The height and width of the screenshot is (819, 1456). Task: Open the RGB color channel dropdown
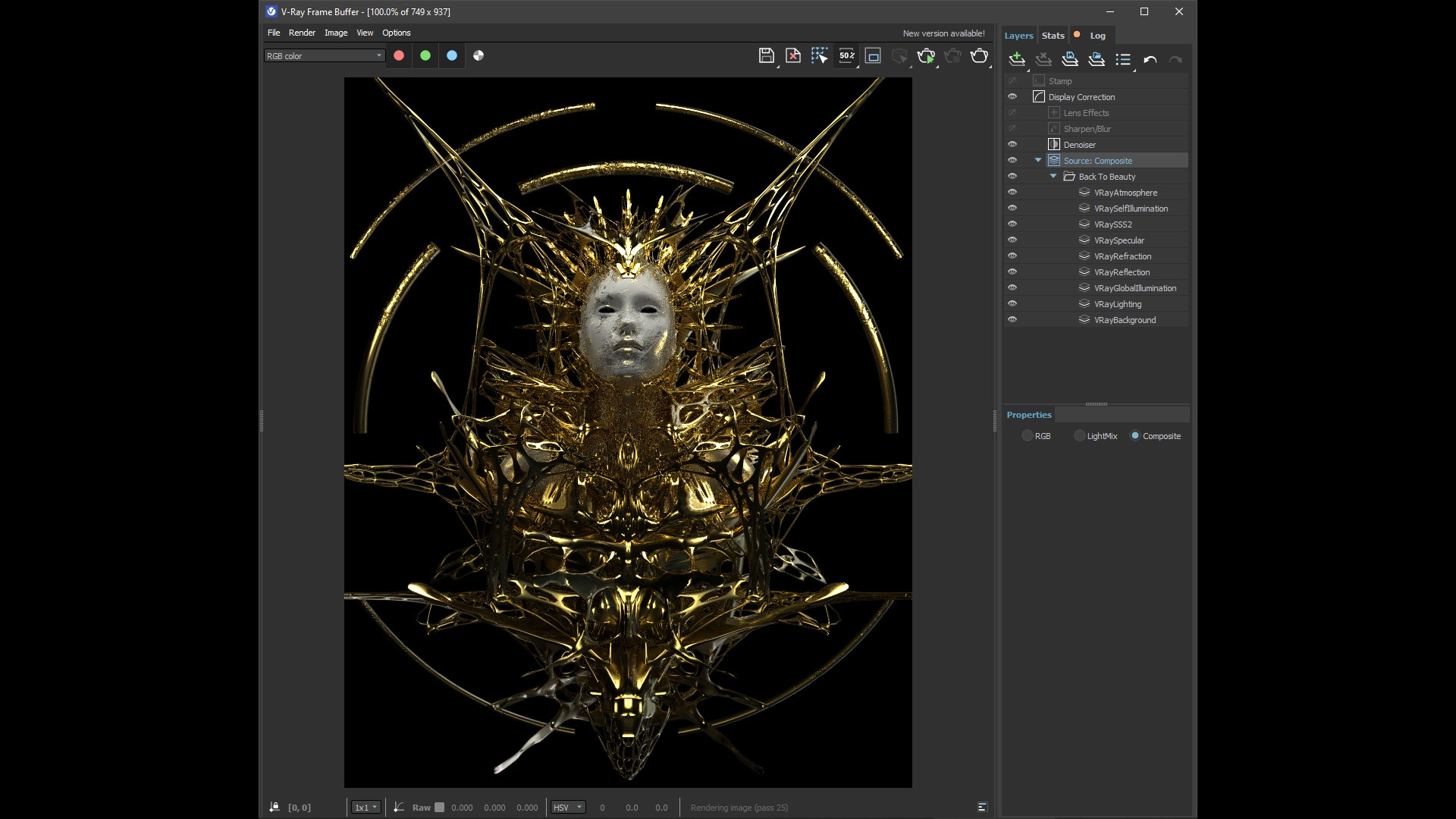(x=324, y=55)
